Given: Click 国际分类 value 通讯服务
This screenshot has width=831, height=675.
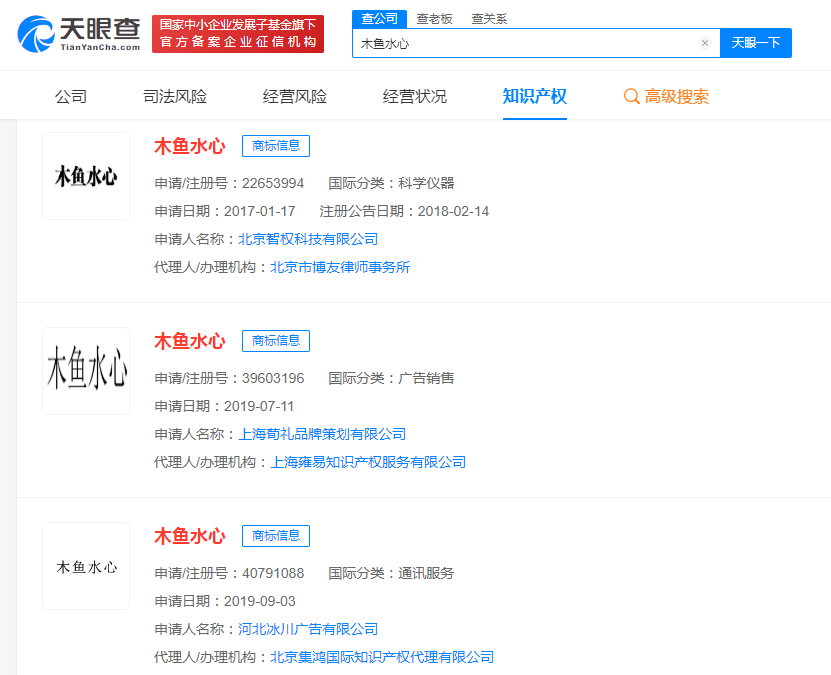Looking at the screenshot, I should pyautogui.click(x=426, y=573).
